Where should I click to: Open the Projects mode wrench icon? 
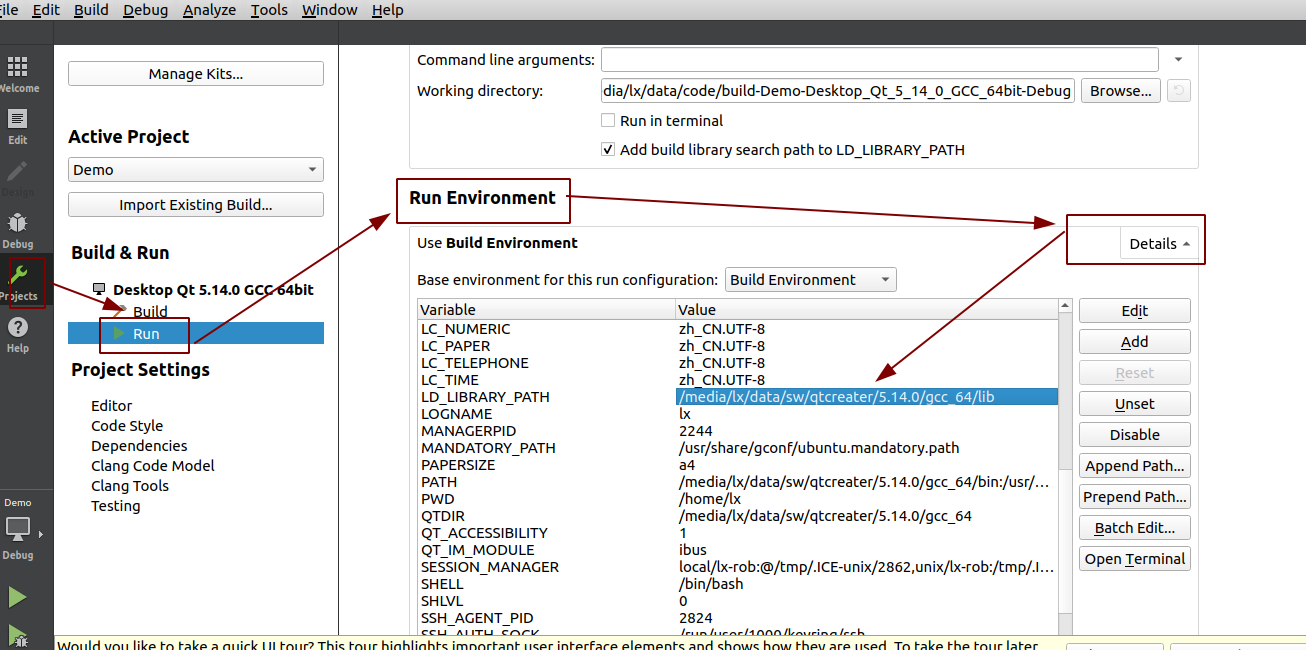click(x=18, y=282)
